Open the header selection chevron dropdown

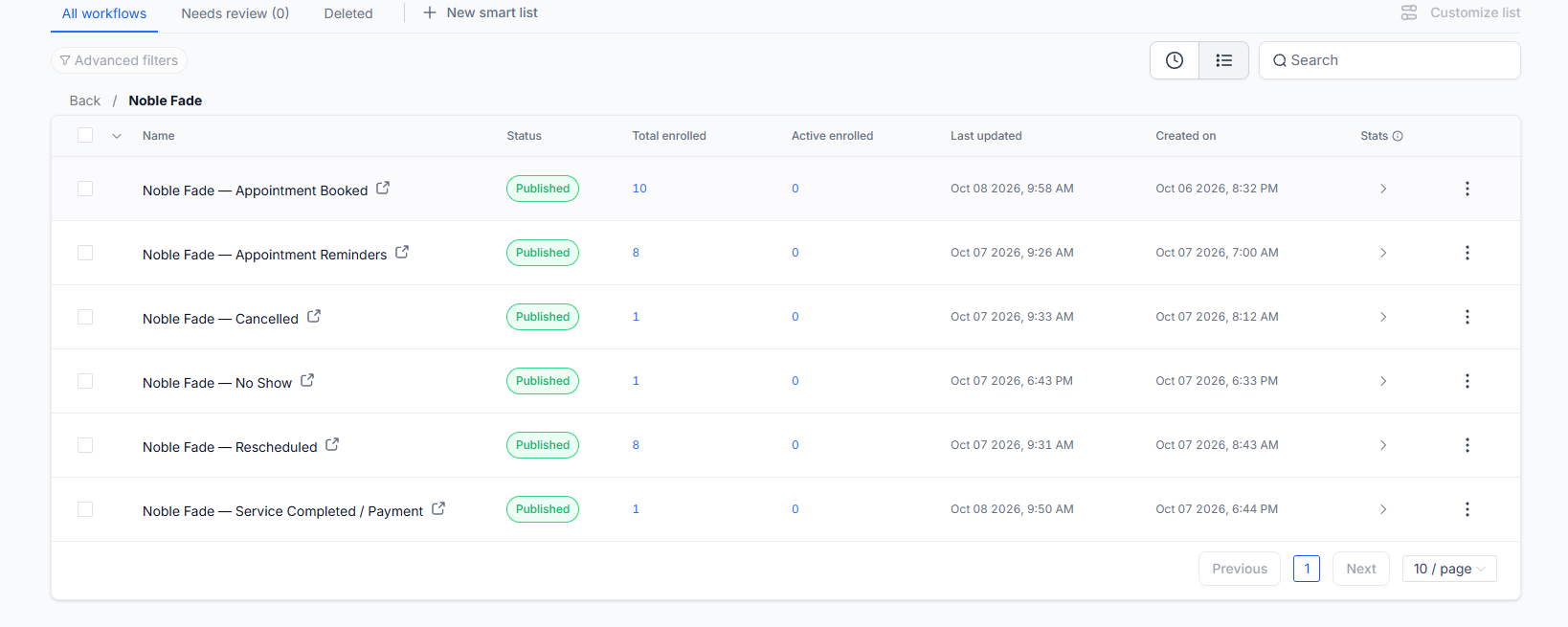117,136
